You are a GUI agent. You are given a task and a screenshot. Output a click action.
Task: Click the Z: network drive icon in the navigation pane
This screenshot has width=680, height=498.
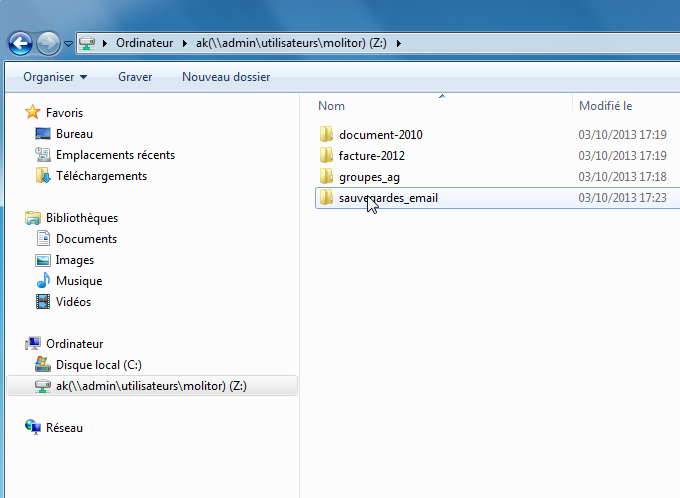pyautogui.click(x=42, y=386)
